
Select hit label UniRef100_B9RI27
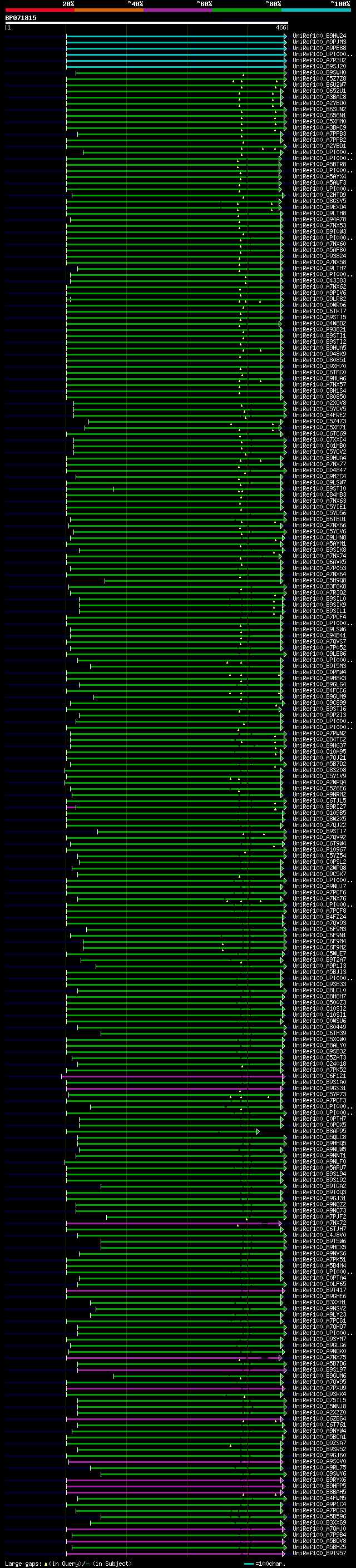[x=319, y=807]
